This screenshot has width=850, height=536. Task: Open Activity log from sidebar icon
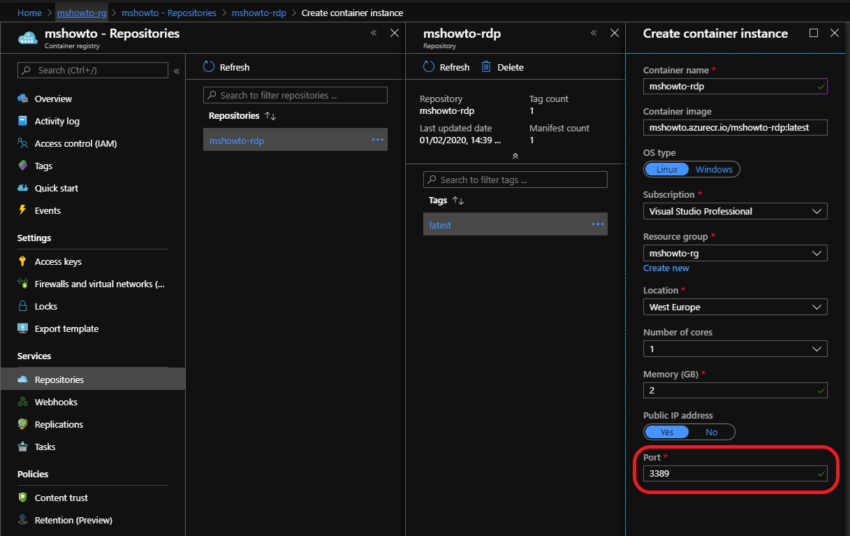tap(23, 121)
